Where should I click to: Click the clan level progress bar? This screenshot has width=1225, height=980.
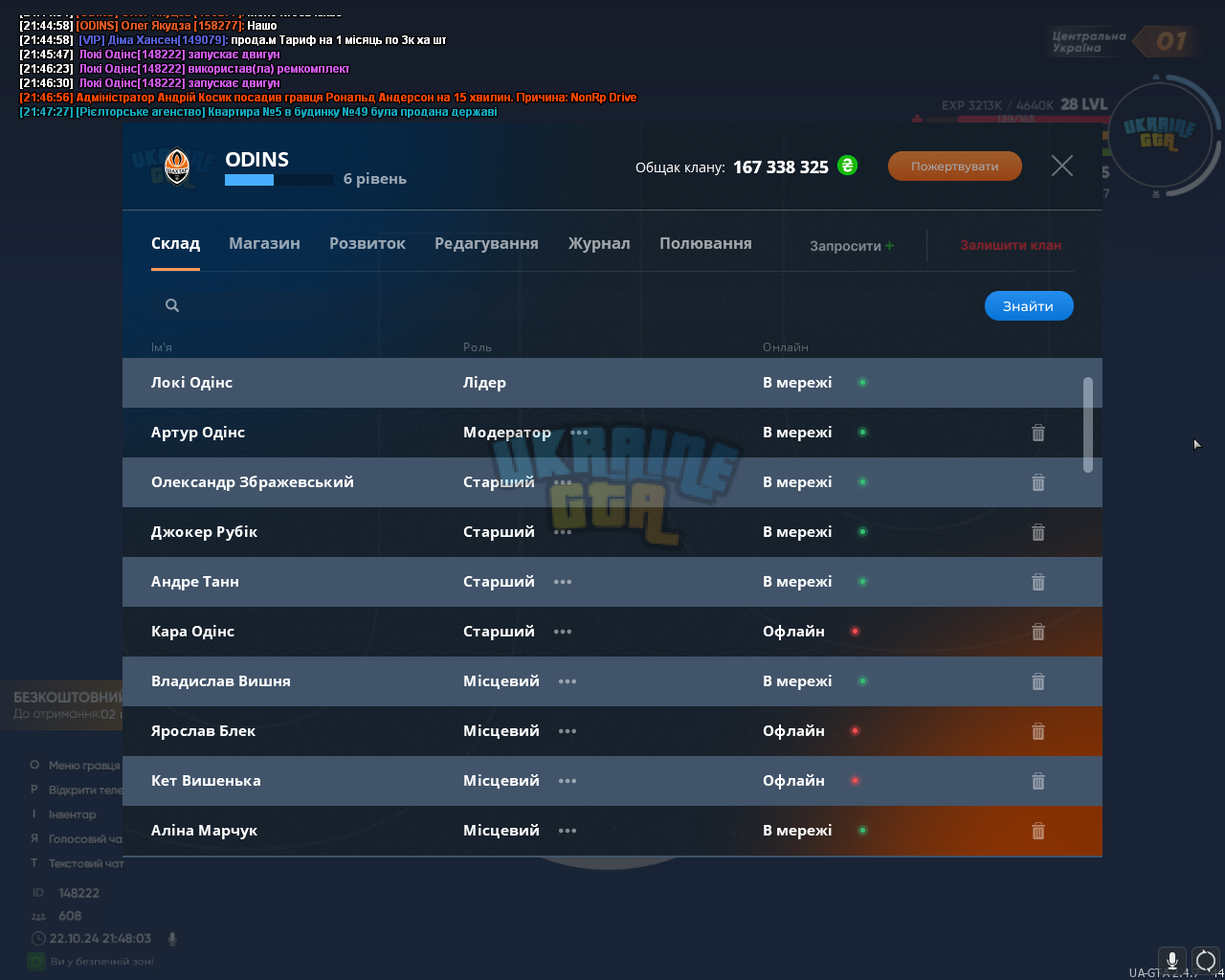[x=279, y=180]
